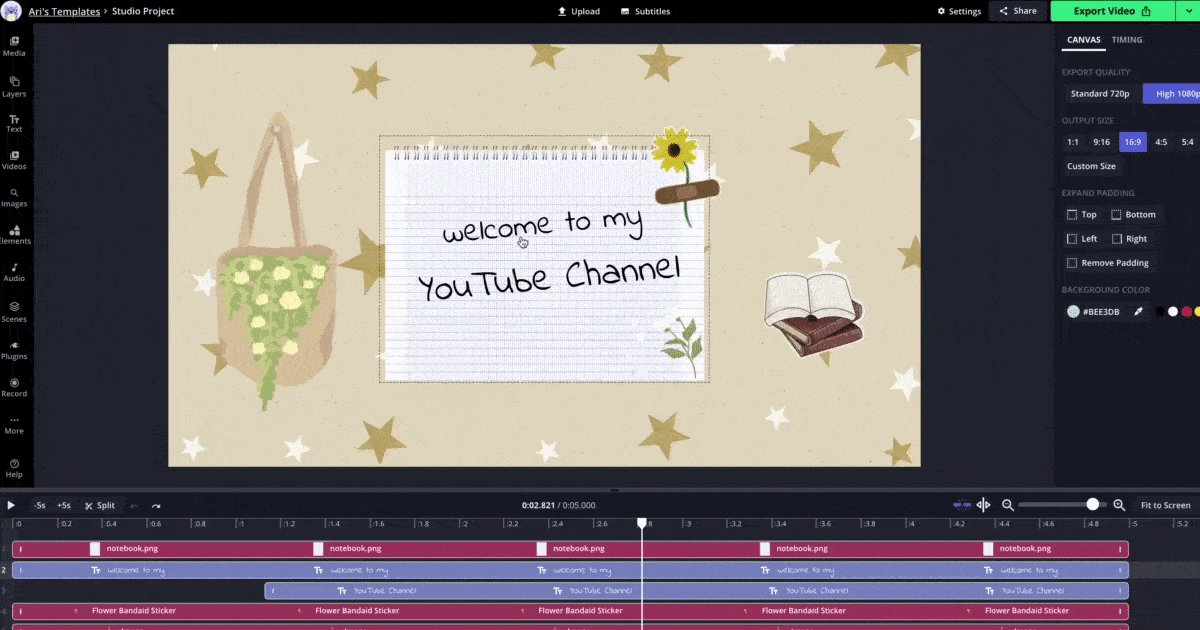Enable the Bottom padding checkbox
1200x630 pixels.
pos(1116,215)
